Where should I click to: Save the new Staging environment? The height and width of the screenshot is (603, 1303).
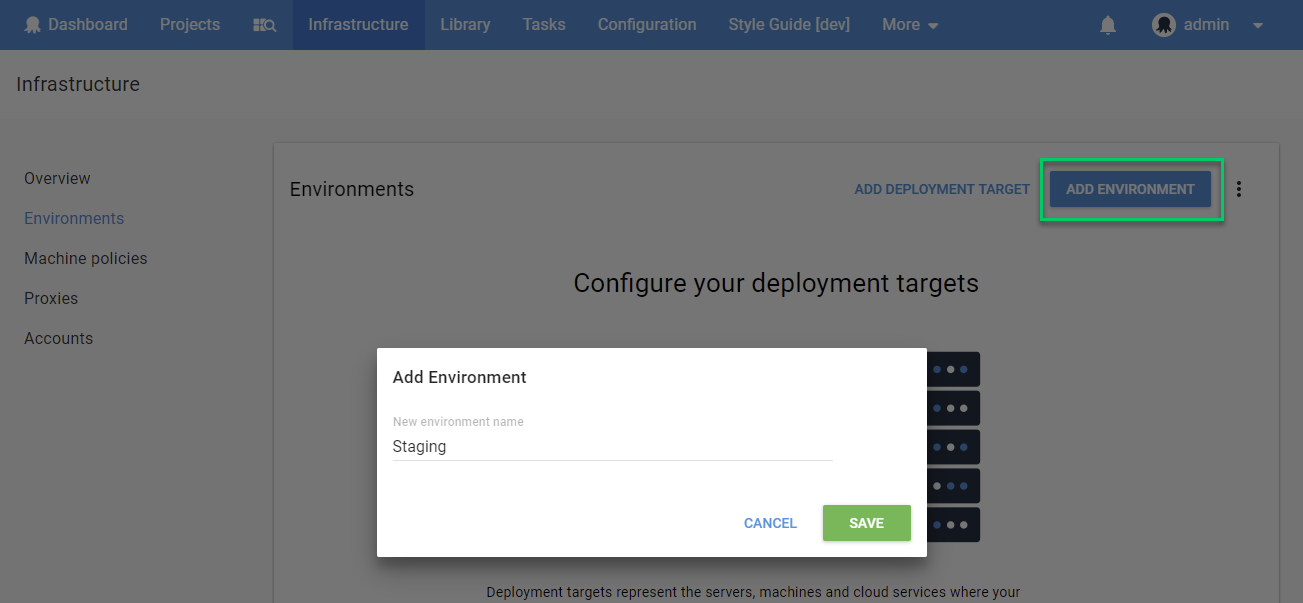click(x=866, y=523)
